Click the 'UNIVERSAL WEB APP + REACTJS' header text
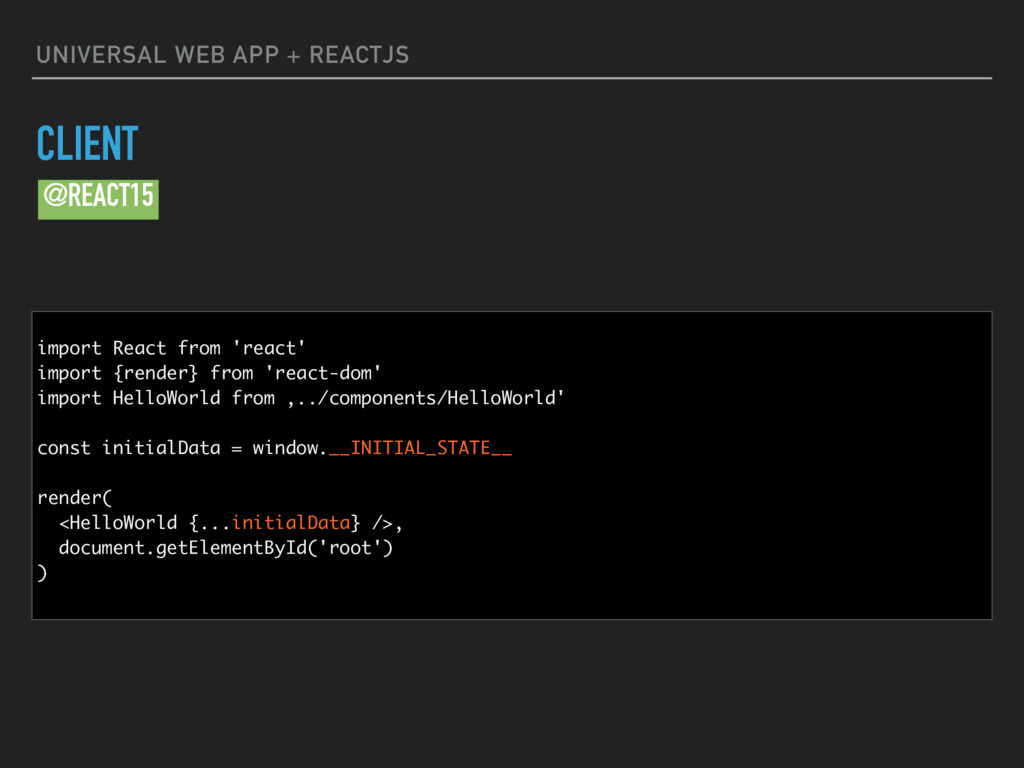The height and width of the screenshot is (768, 1024). click(x=223, y=55)
